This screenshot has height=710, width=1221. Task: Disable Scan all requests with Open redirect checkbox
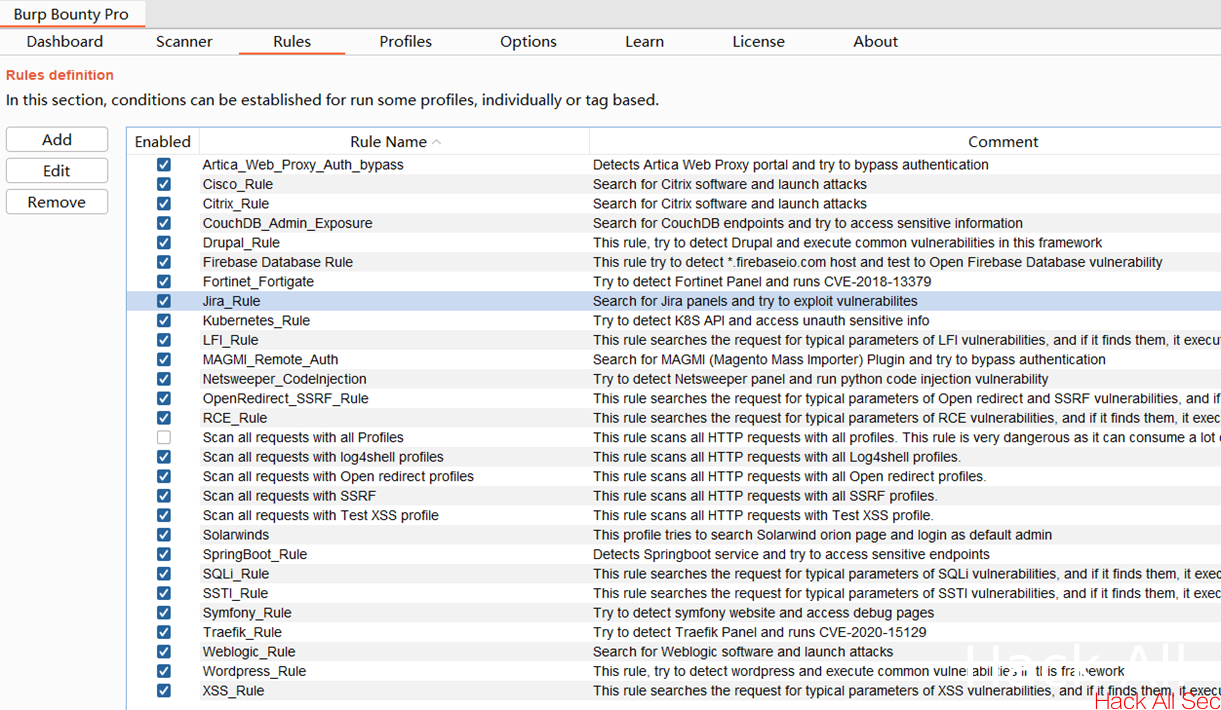click(164, 477)
